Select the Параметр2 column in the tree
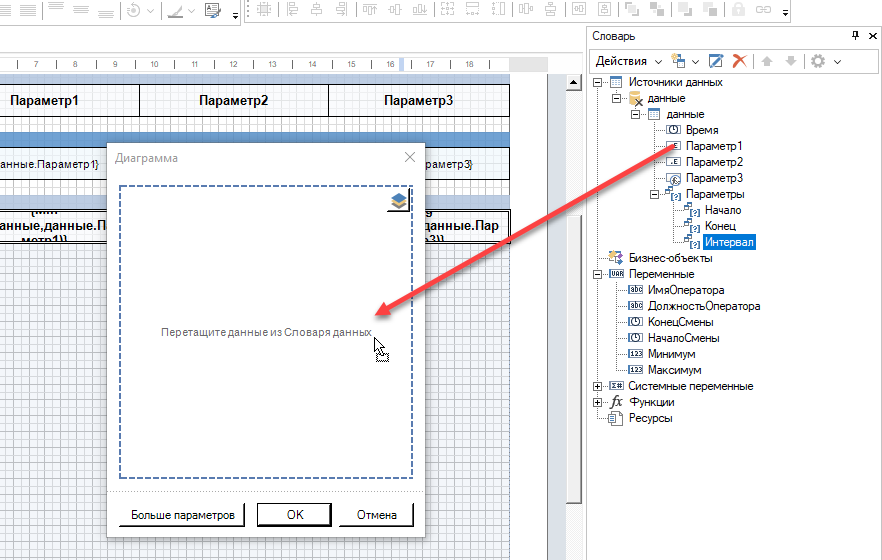This screenshot has width=882, height=560. (x=714, y=162)
